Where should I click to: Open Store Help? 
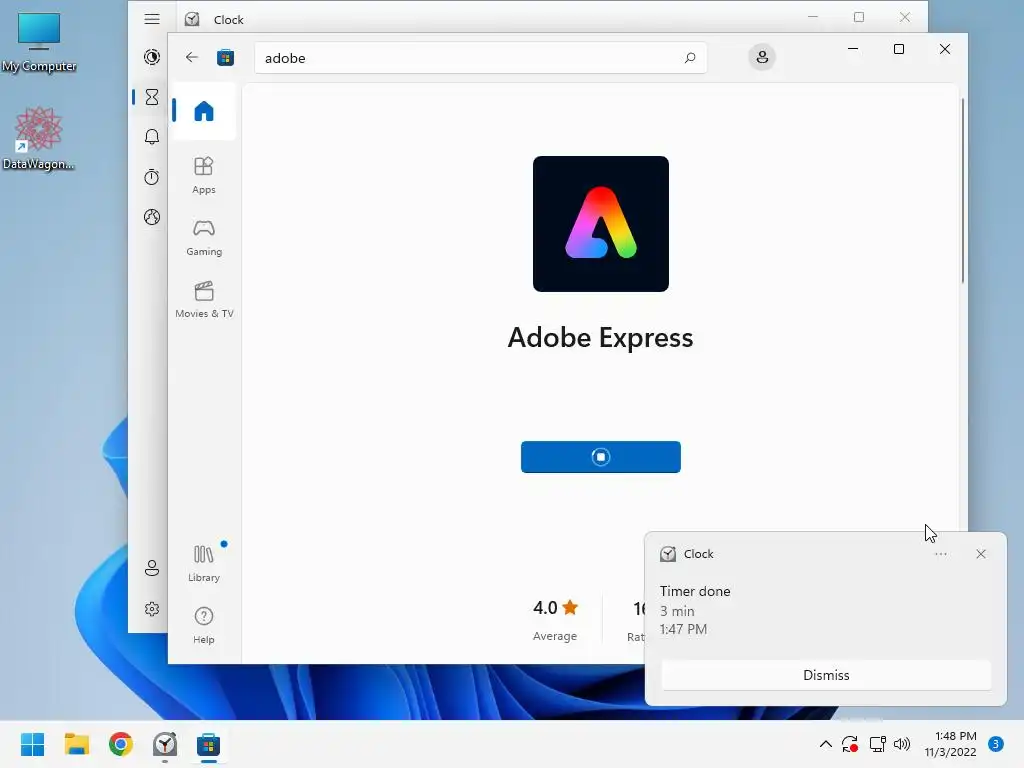coord(204,626)
